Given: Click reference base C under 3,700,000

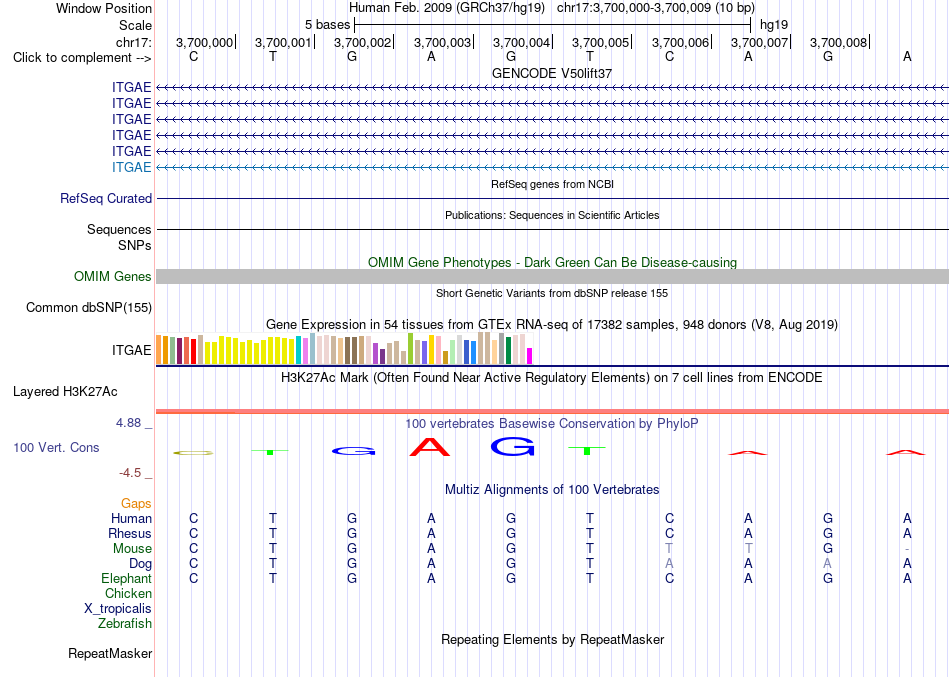Looking at the screenshot, I should click(x=193, y=57).
